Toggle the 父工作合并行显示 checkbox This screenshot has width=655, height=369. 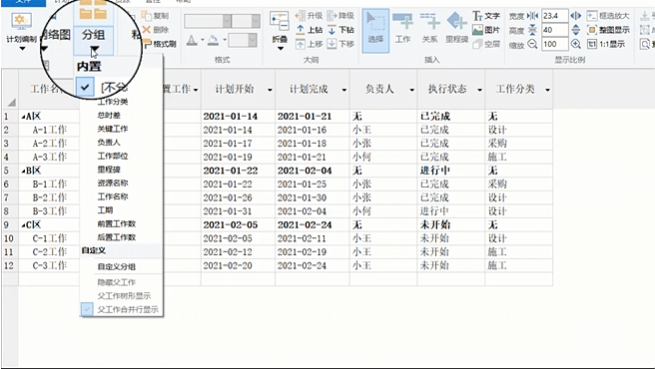click(x=87, y=309)
